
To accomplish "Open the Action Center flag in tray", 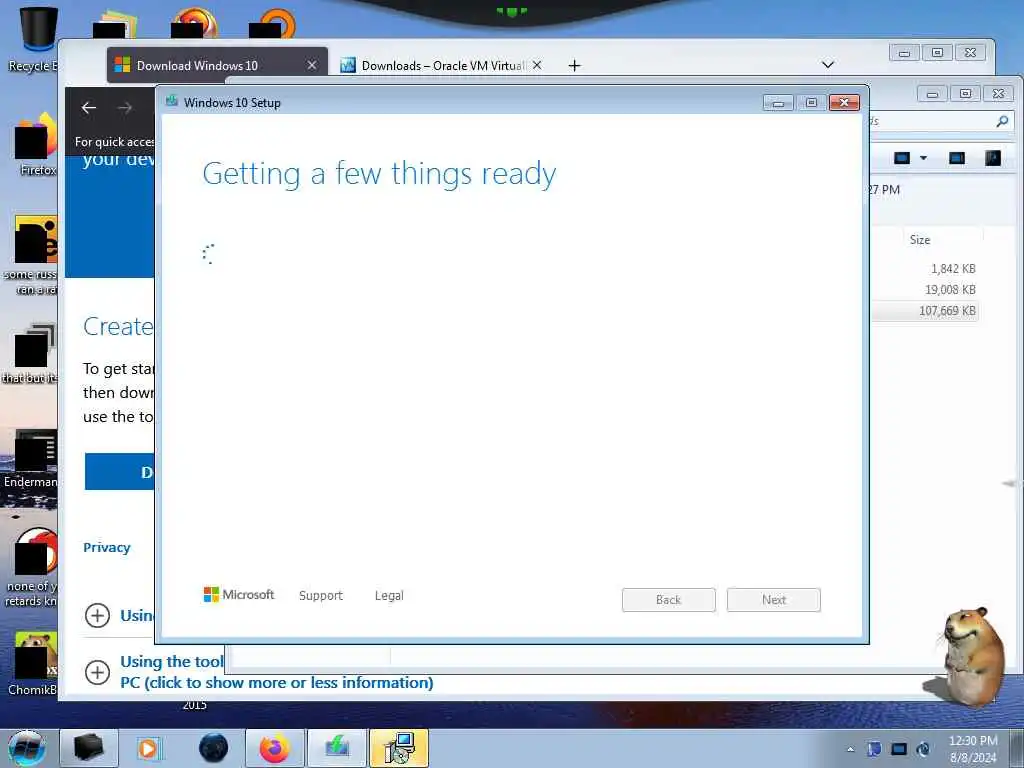I will (874, 749).
